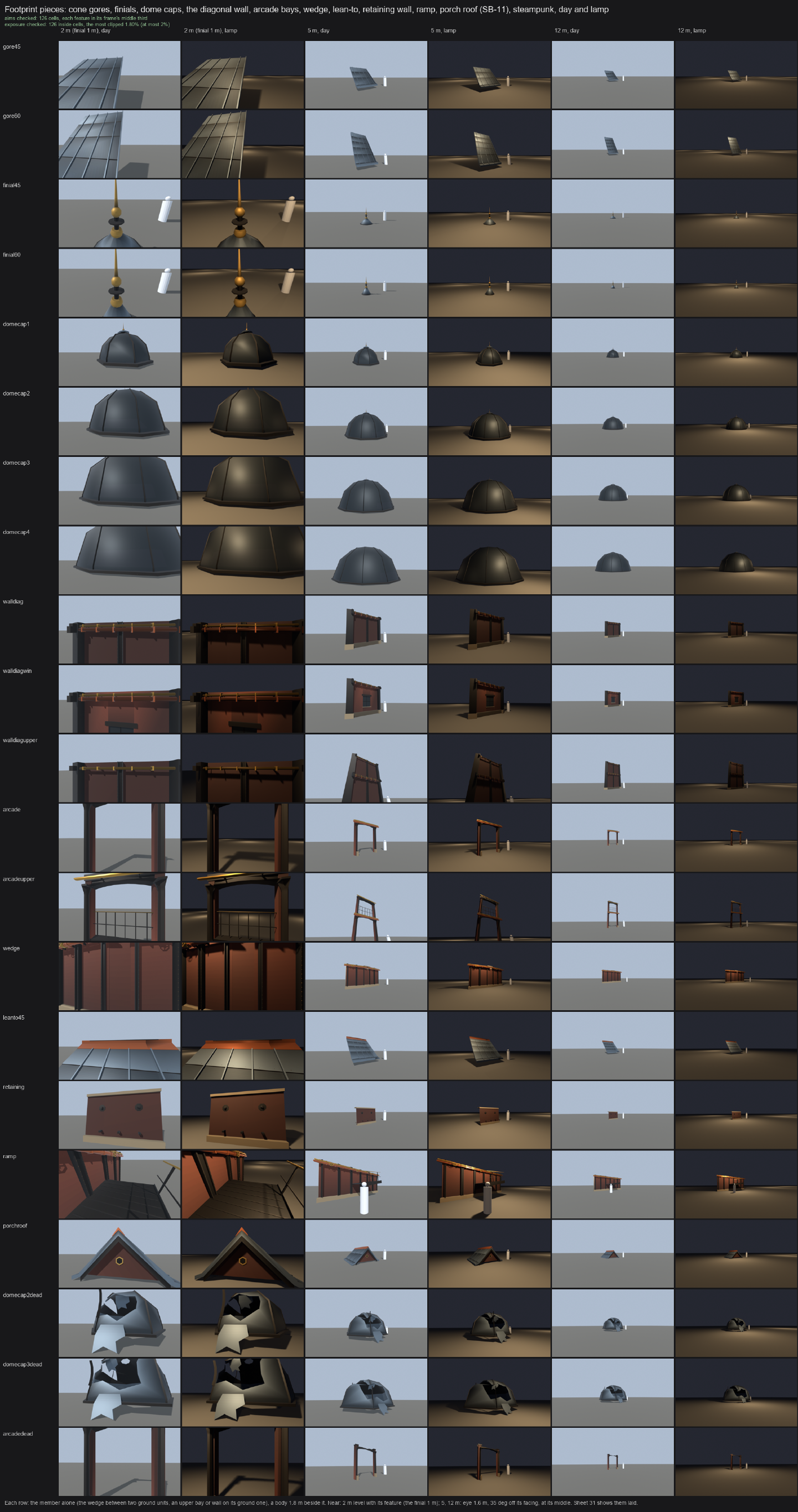
Task: Open the arcadeupper 2 m lamp thumbnail
Action: (243, 907)
